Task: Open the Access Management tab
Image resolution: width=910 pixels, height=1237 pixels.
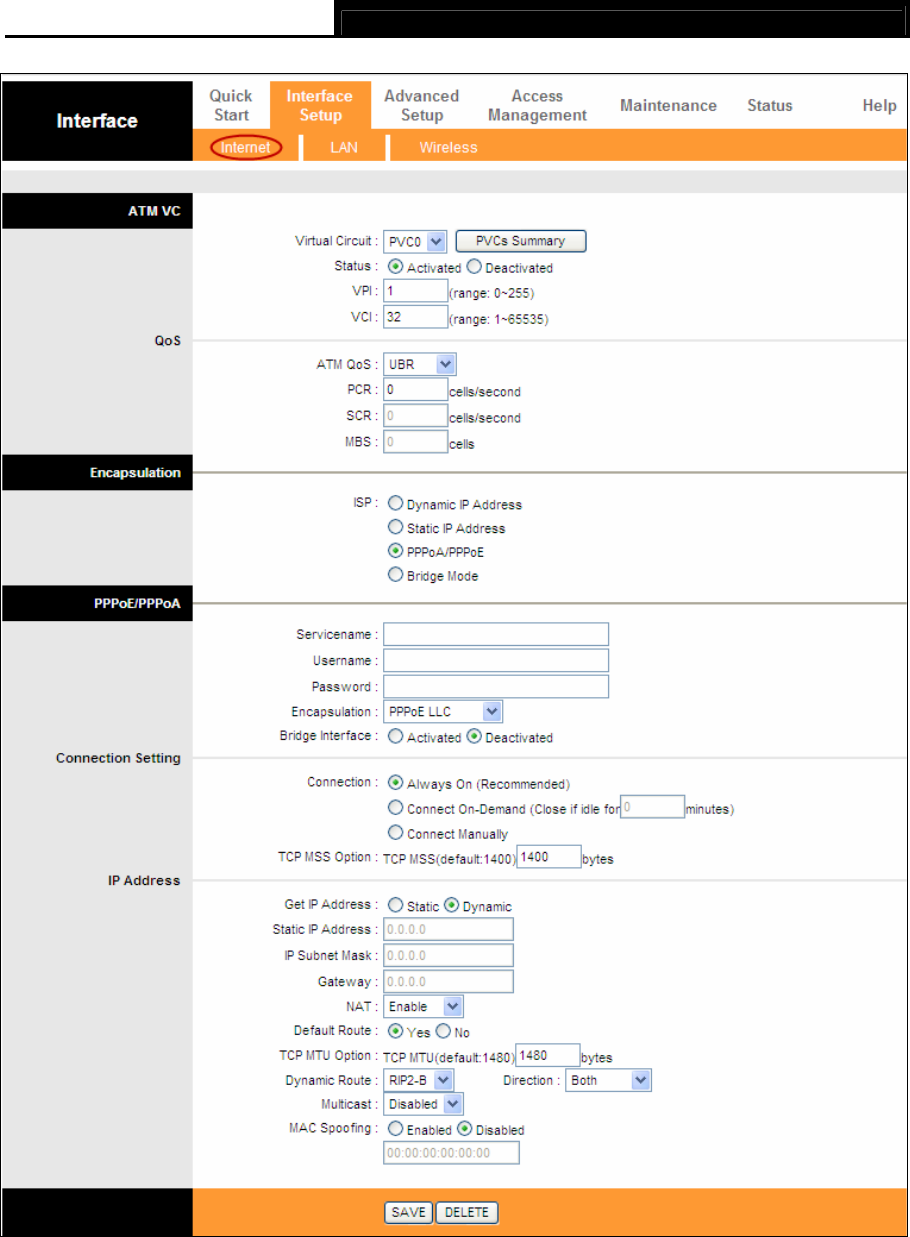Action: 537,105
